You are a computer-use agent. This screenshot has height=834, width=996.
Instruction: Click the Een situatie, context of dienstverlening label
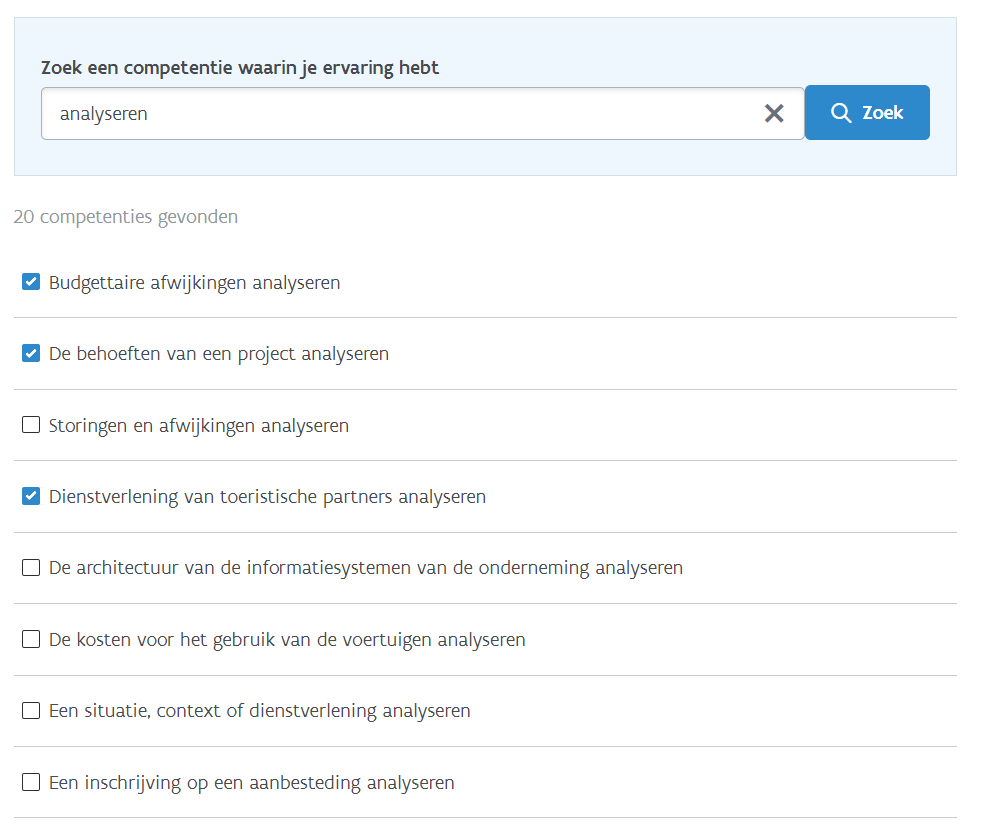[x=260, y=711]
